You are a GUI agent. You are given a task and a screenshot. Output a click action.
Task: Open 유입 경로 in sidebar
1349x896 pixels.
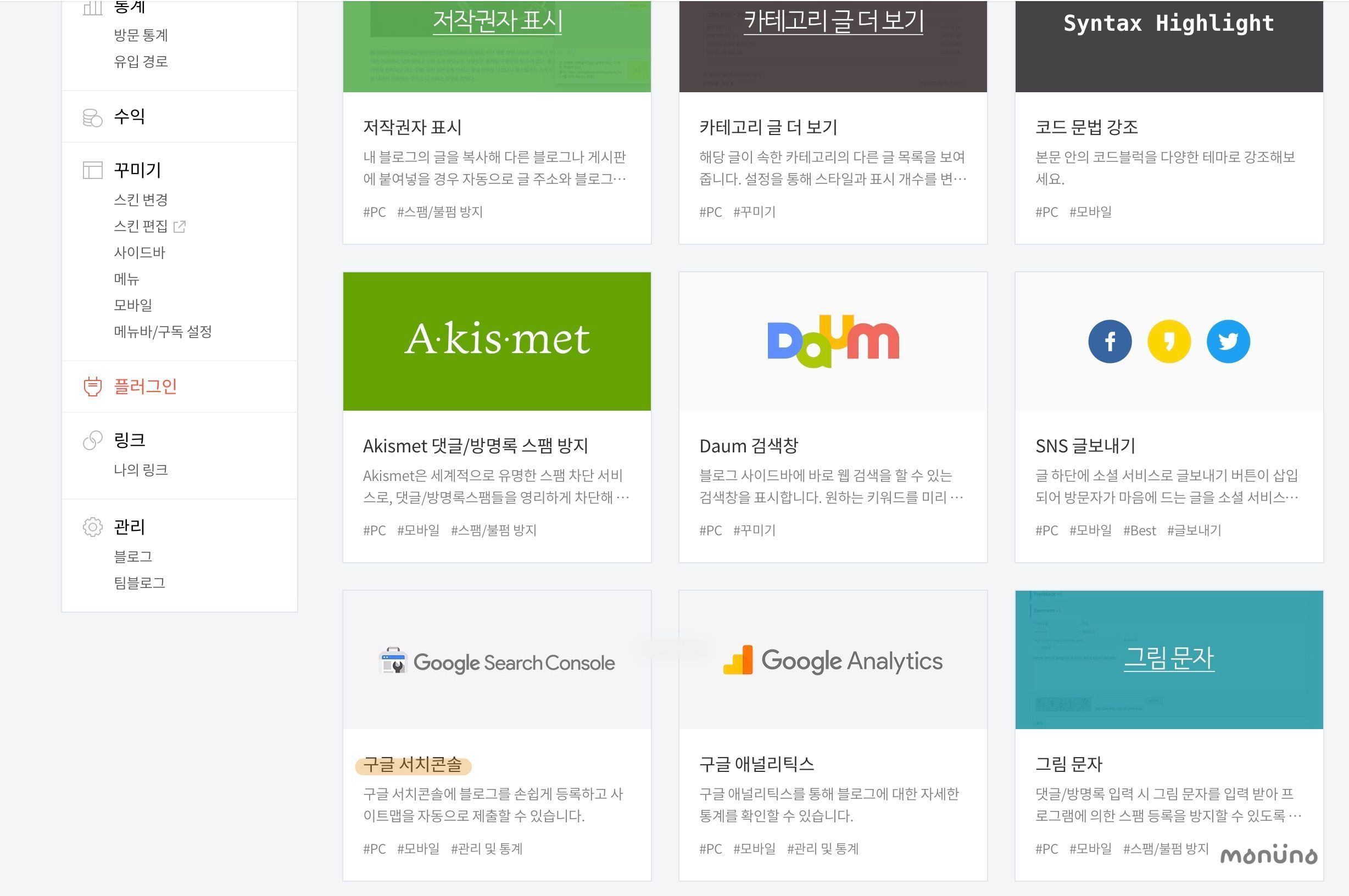coord(141,61)
